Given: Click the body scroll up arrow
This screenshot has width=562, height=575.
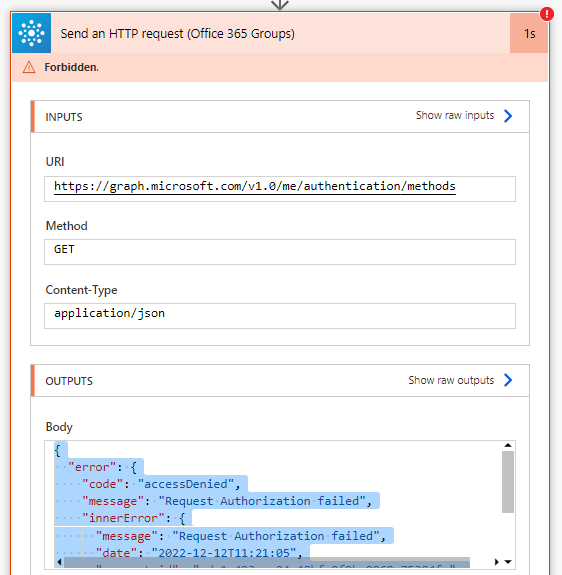Looking at the screenshot, I should 508,445.
